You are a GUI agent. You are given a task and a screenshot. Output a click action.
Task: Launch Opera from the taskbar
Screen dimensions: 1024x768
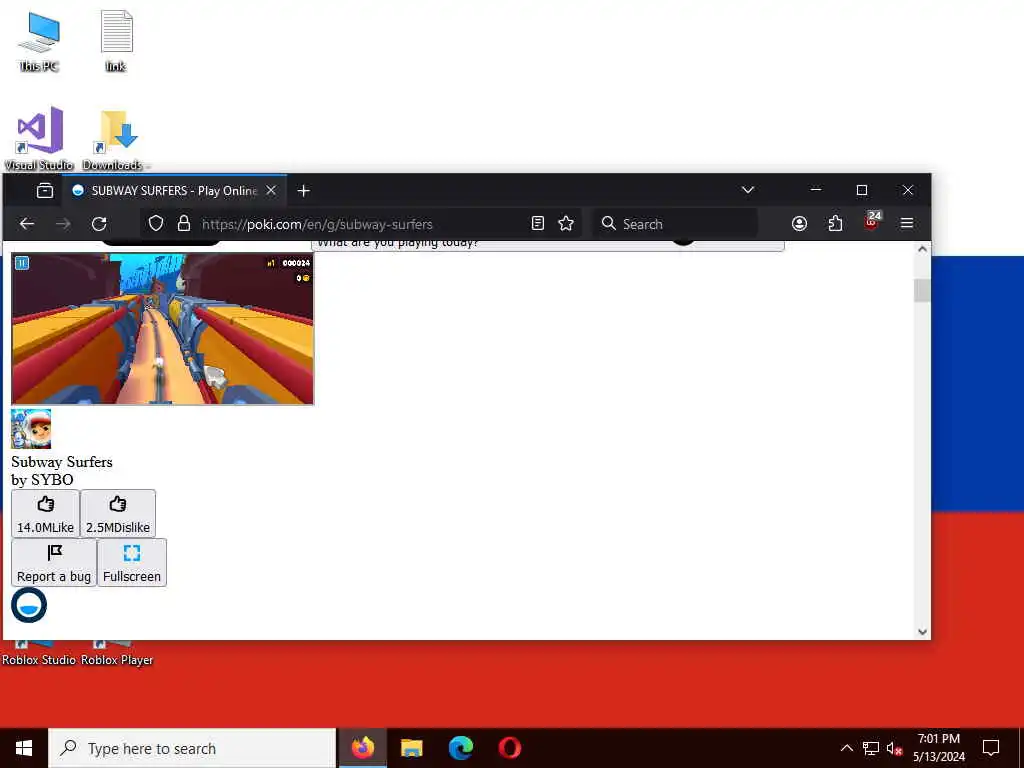click(509, 748)
